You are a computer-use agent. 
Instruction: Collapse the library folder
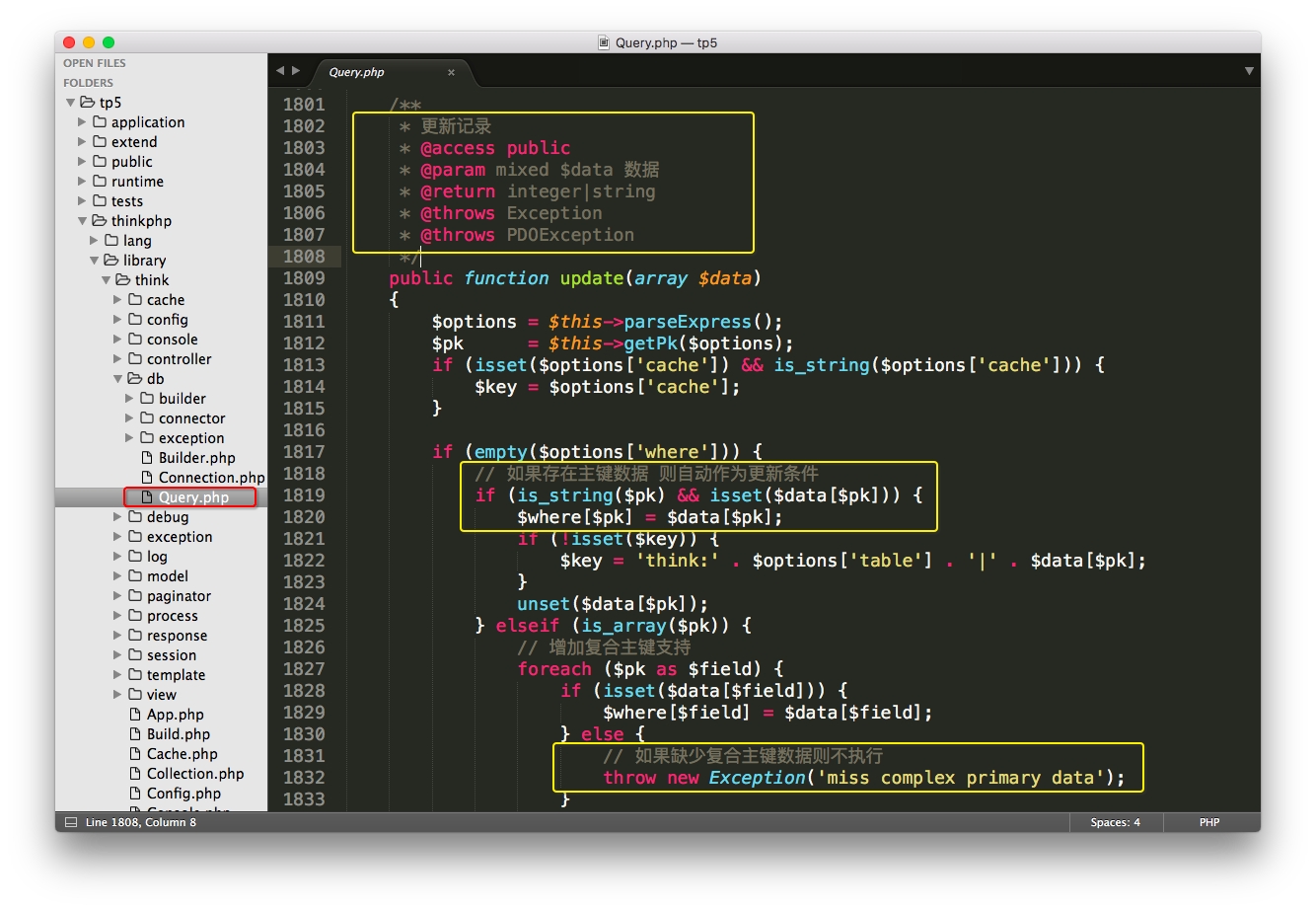coord(95,261)
